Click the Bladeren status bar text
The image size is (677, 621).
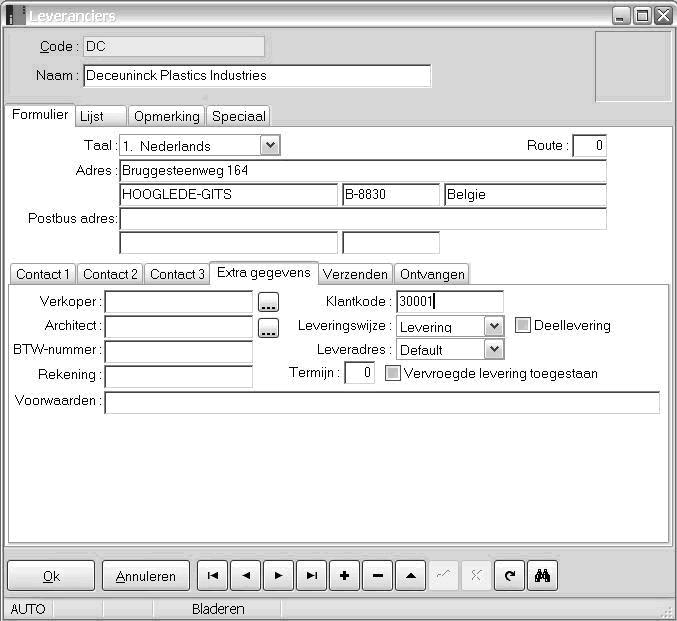coord(218,609)
